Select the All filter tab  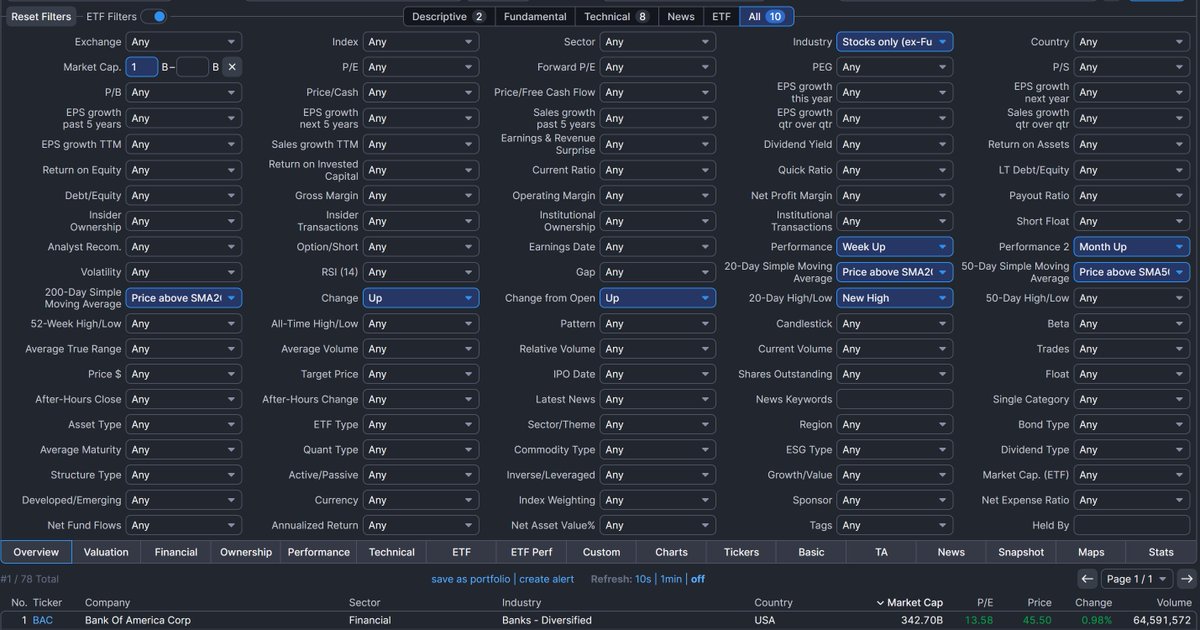(767, 16)
